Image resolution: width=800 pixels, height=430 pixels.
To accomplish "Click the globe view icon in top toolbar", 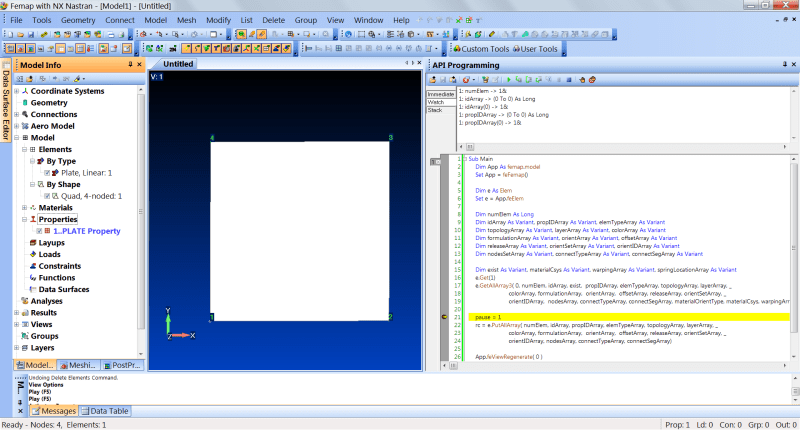I will pyautogui.click(x=348, y=35).
